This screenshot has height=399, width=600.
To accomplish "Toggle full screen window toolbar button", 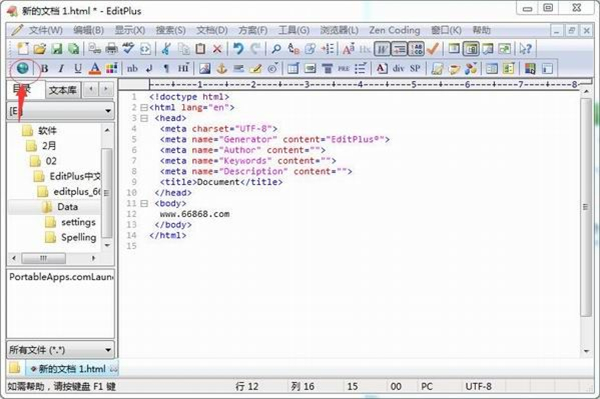I will tap(505, 49).
